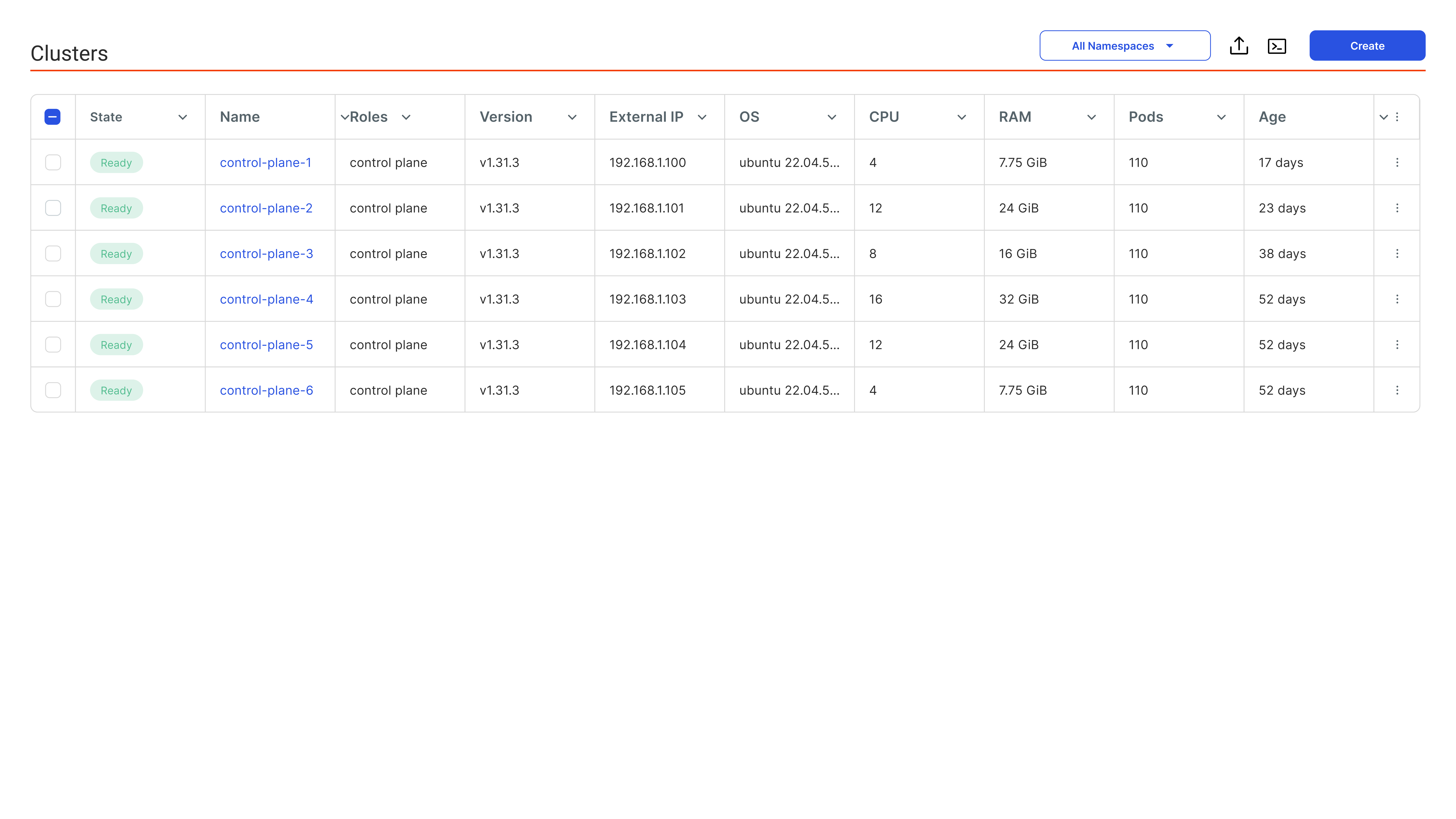Click the CPU value 8
The height and width of the screenshot is (819, 1456).
click(873, 254)
